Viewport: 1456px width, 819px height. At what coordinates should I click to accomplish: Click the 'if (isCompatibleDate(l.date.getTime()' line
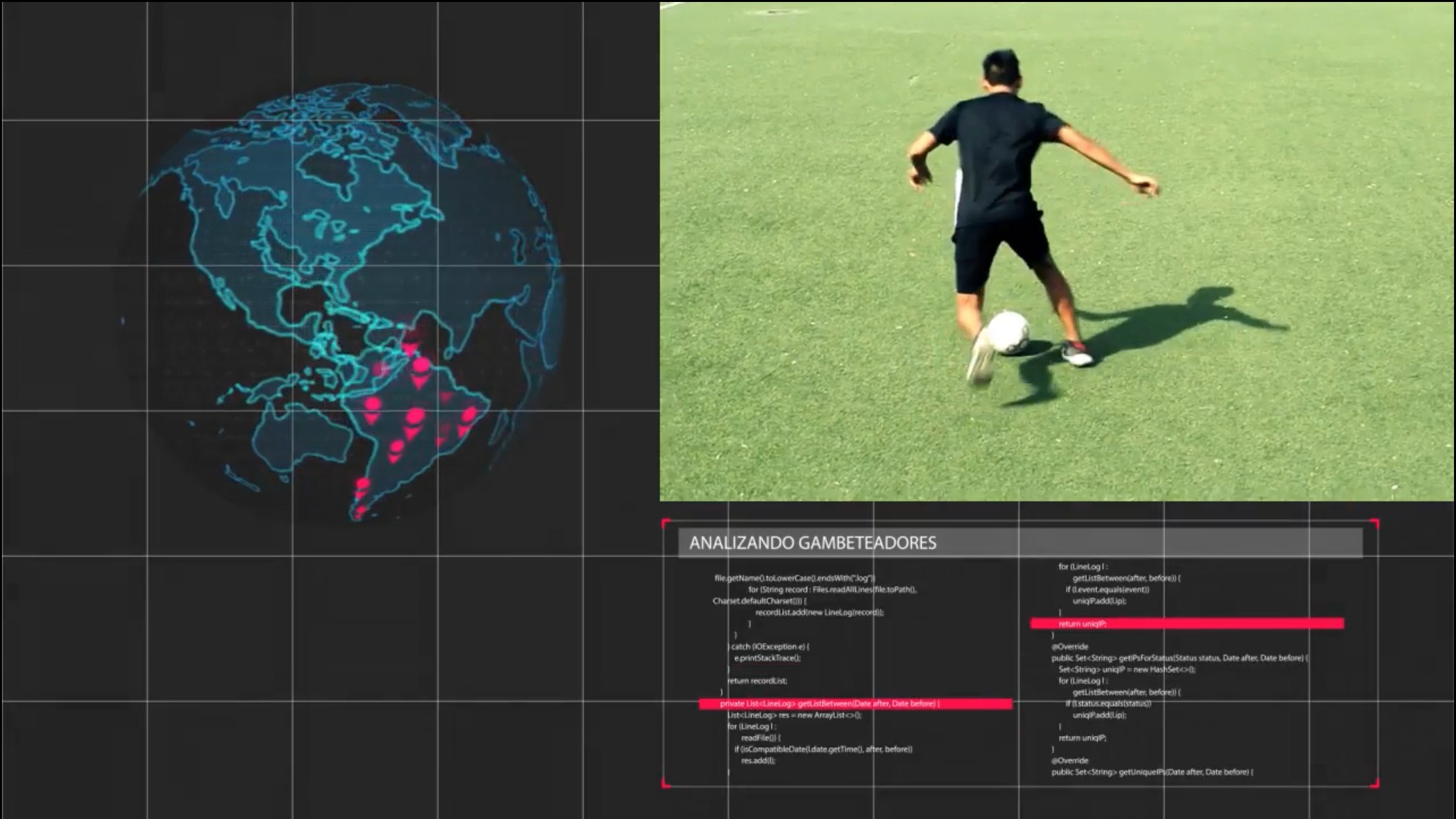tap(824, 749)
